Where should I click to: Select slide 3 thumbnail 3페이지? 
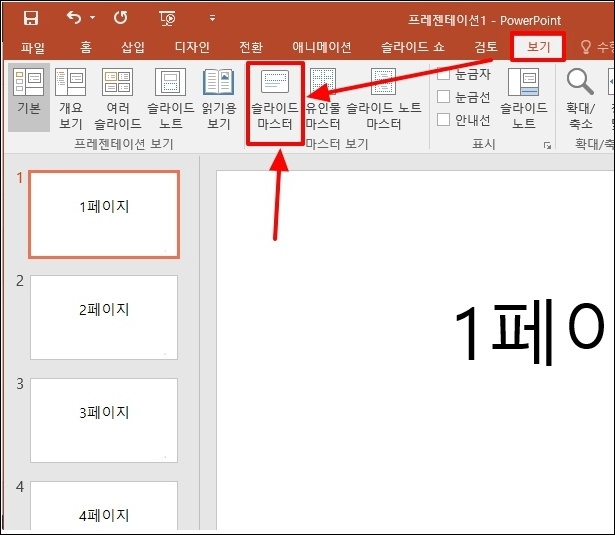(104, 420)
